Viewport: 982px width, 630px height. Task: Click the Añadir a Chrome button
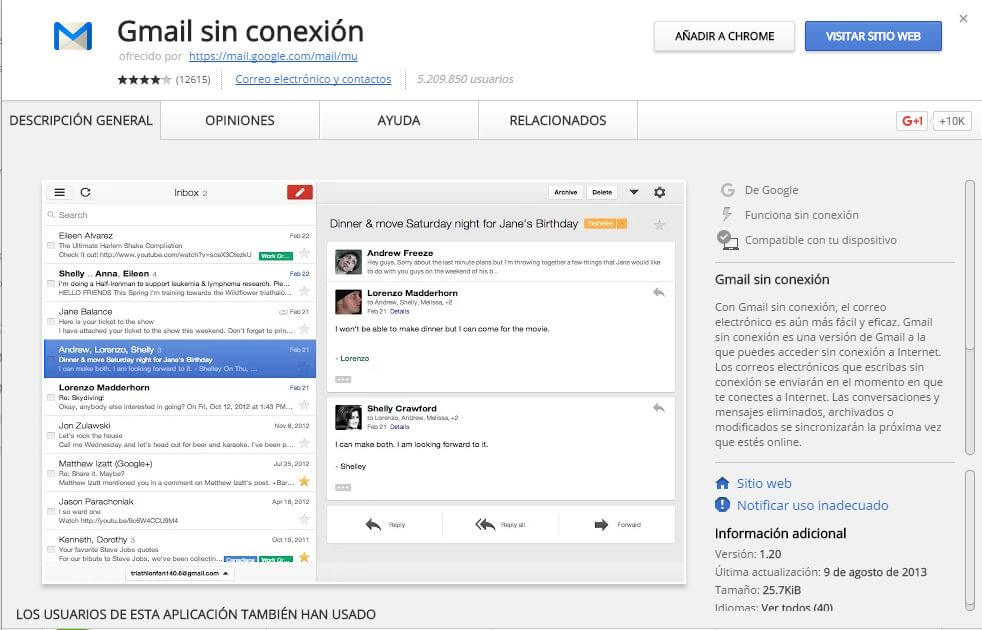pyautogui.click(x=725, y=36)
